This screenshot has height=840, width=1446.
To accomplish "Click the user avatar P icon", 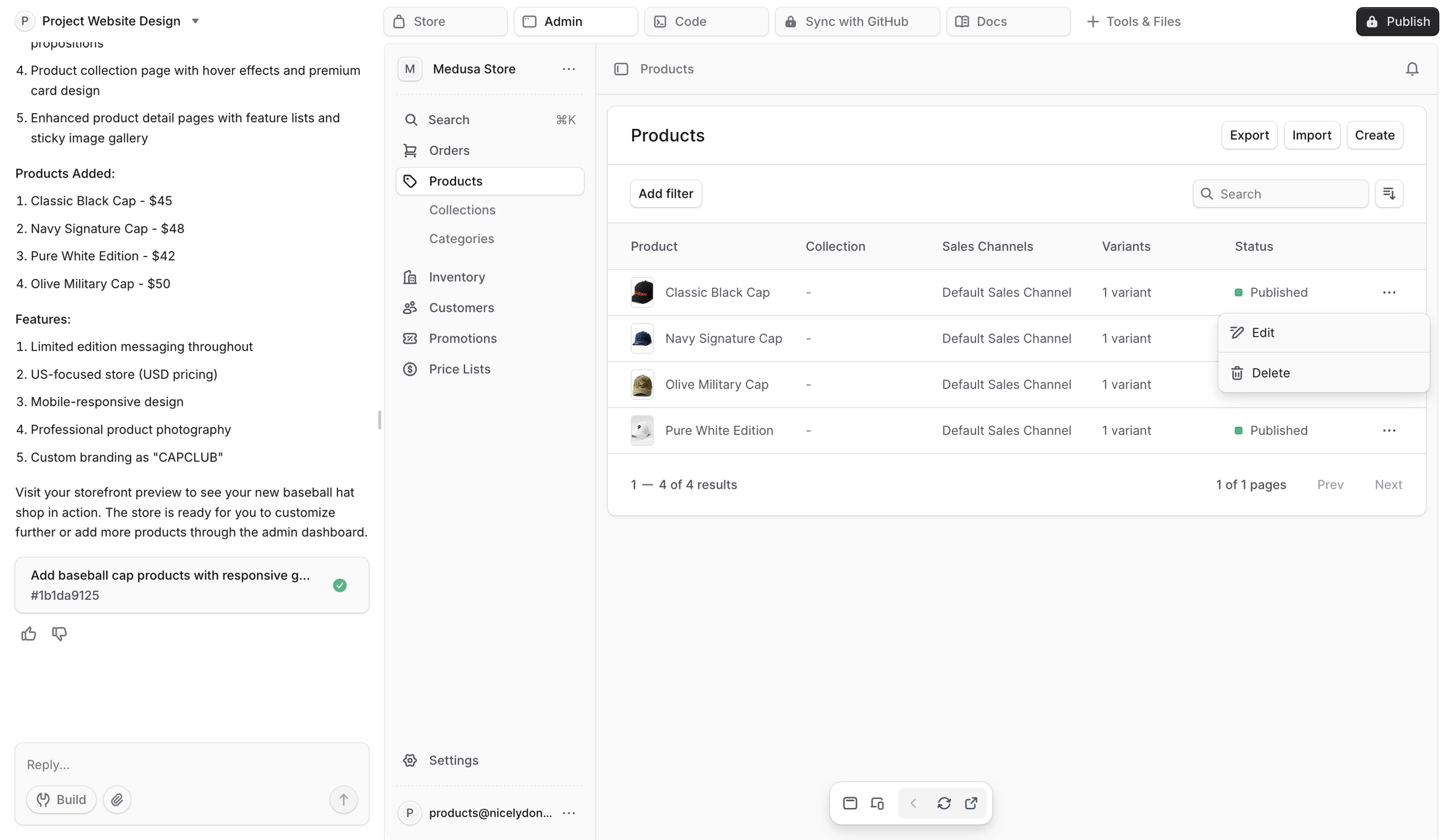I will [410, 812].
